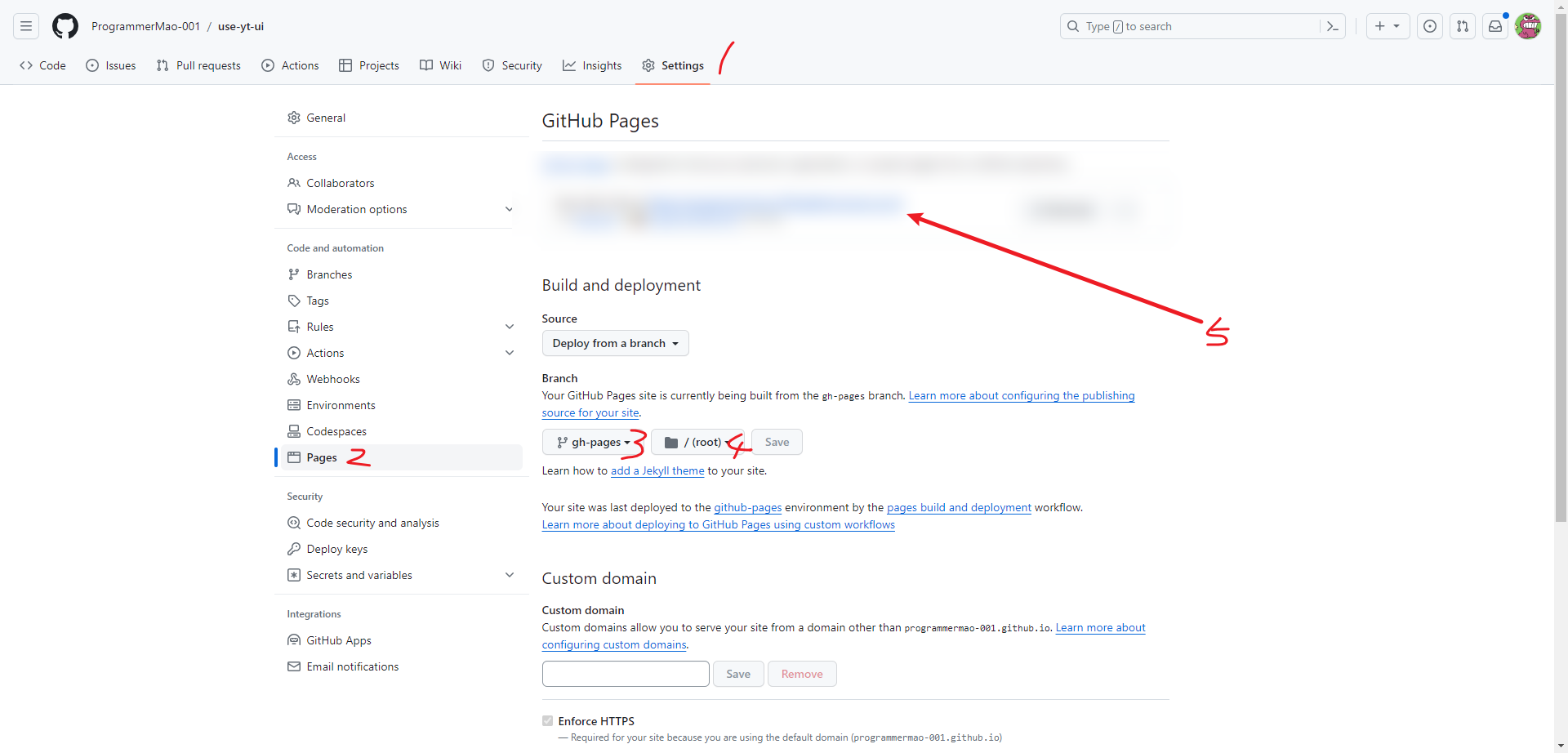Switch to the Projects tab

coord(369,65)
